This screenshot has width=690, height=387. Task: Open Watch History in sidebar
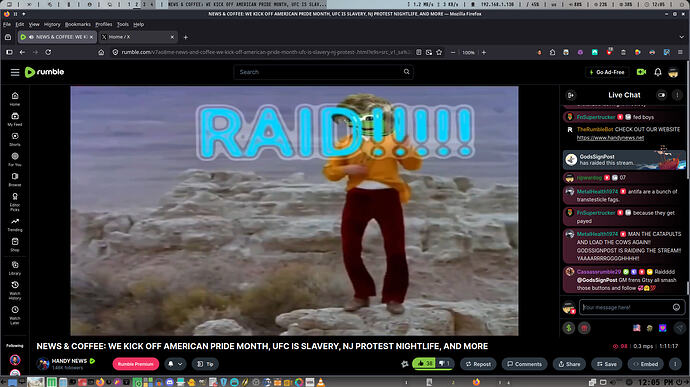coord(15,290)
